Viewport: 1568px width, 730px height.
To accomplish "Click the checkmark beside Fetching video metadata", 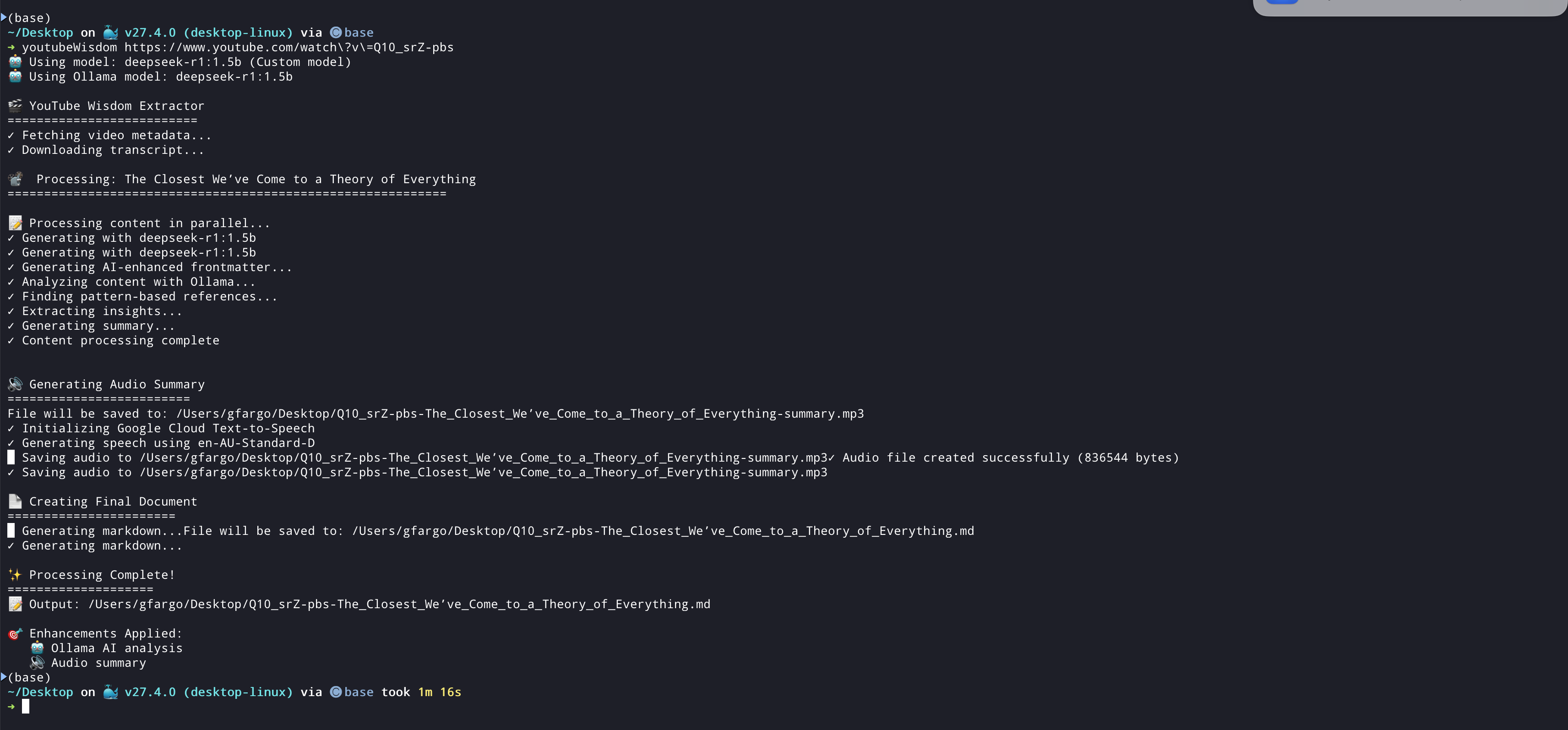I will [x=11, y=135].
